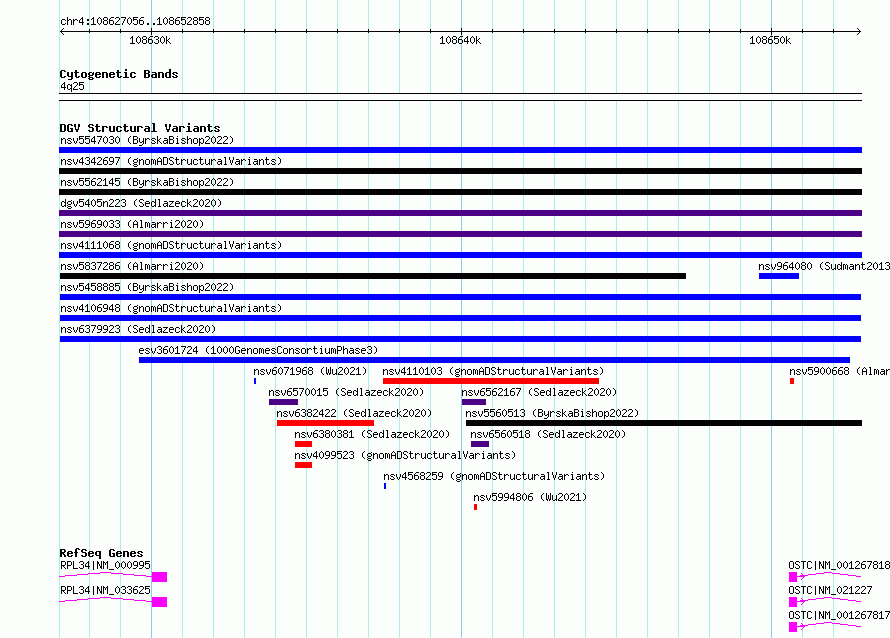The image size is (890, 638).
Task: Click the magenta RPL34 NM_033625 exon block
Action: 159,602
